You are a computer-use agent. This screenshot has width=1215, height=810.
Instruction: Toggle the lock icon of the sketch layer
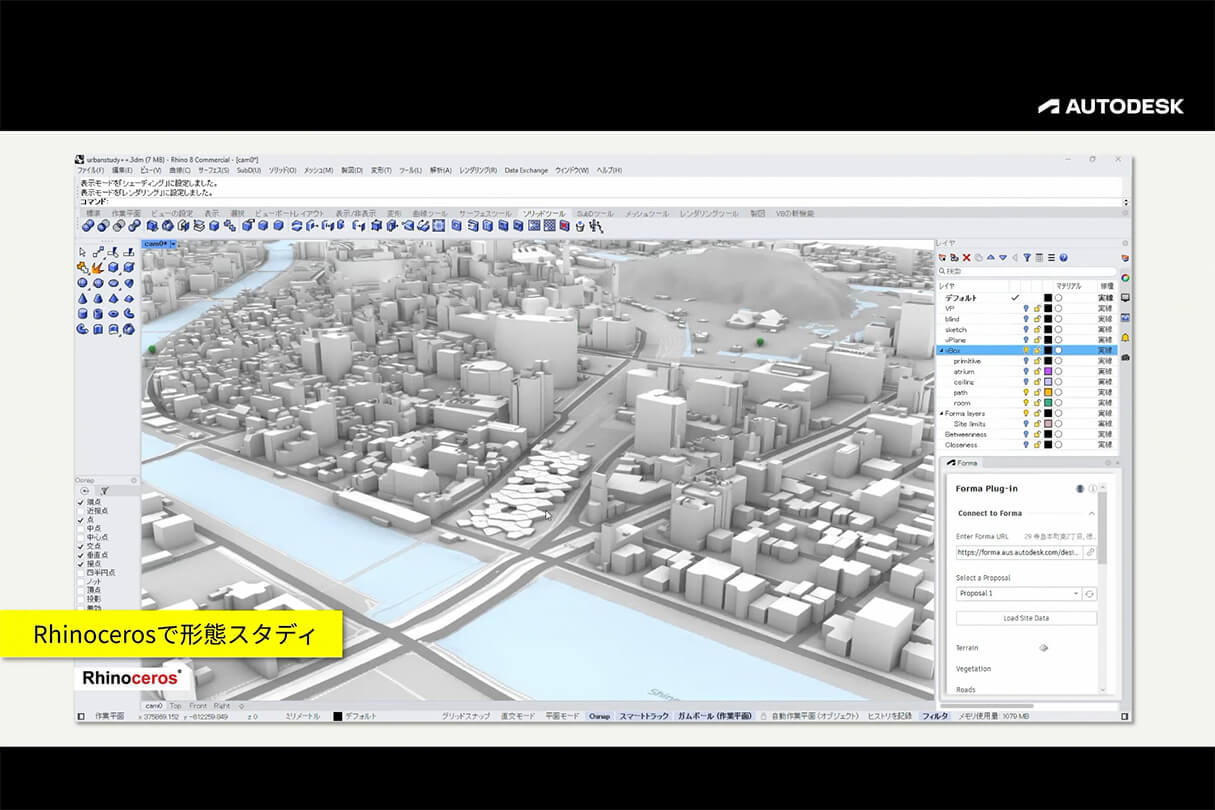tap(1037, 330)
